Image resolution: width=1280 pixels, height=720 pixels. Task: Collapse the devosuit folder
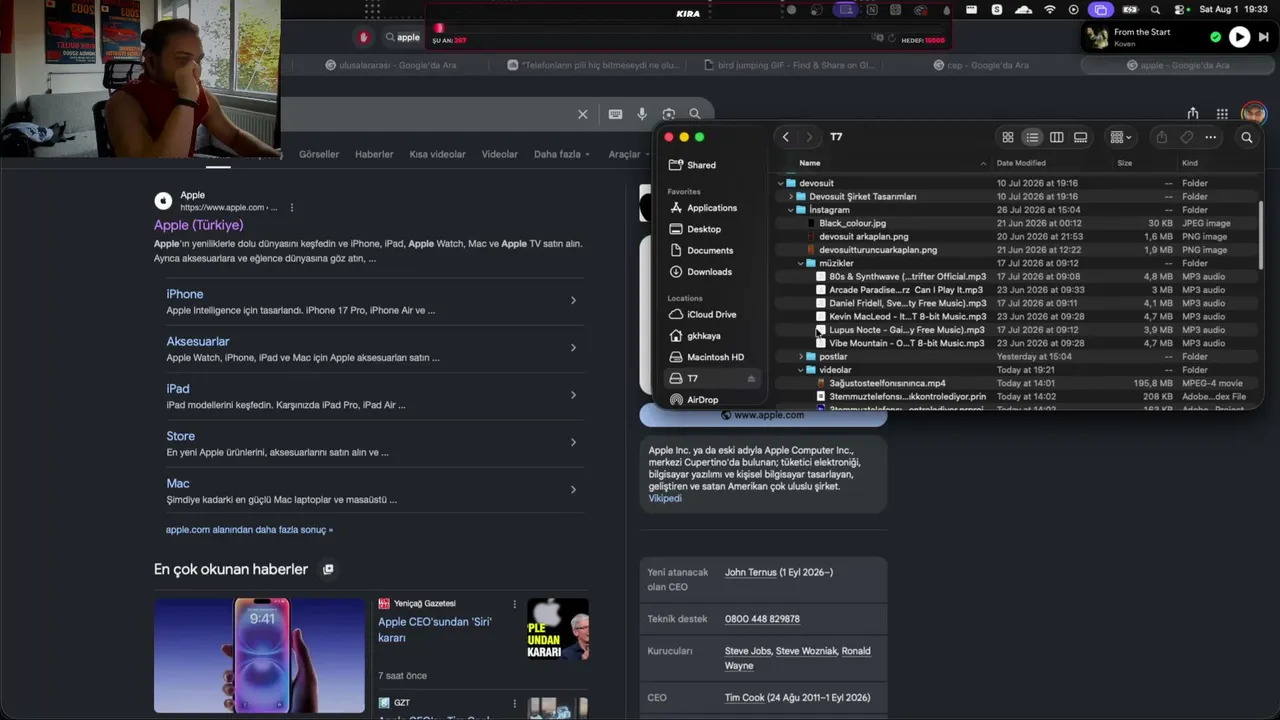click(x=780, y=184)
